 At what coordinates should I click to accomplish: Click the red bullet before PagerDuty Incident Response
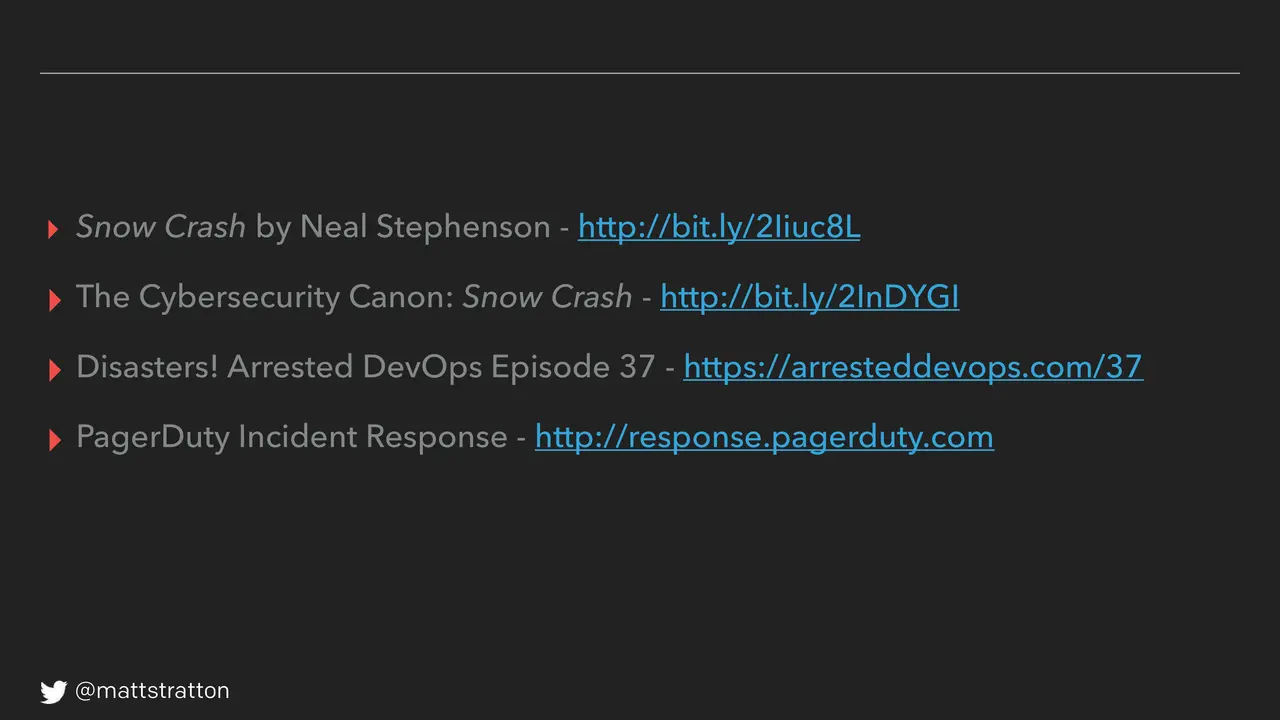(x=54, y=440)
